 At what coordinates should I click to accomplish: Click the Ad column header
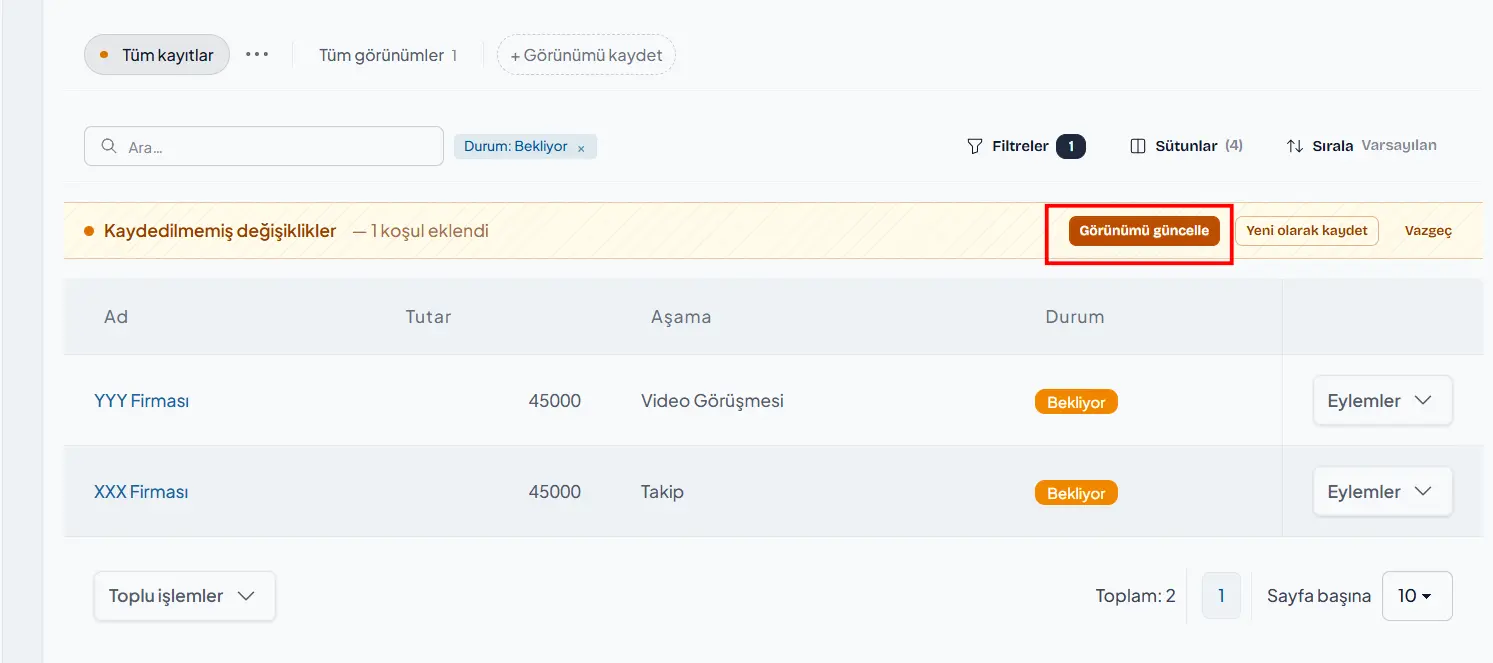[x=116, y=317]
